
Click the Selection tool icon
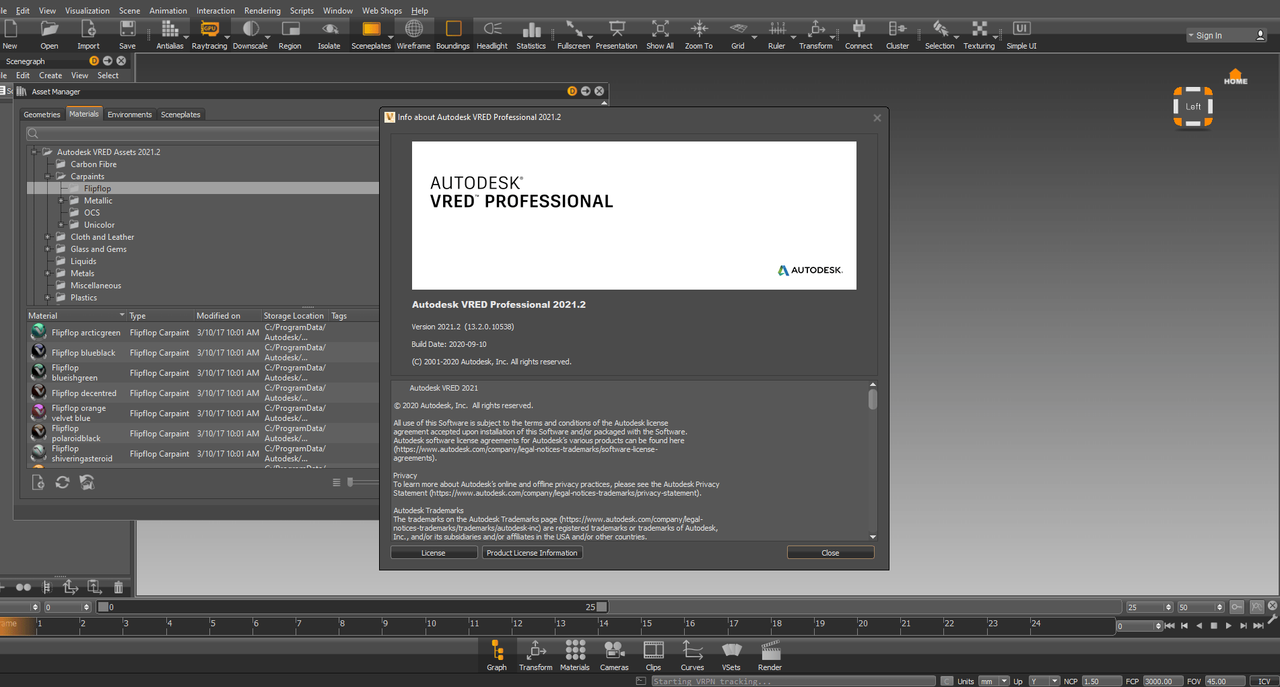pyautogui.click(x=939, y=34)
